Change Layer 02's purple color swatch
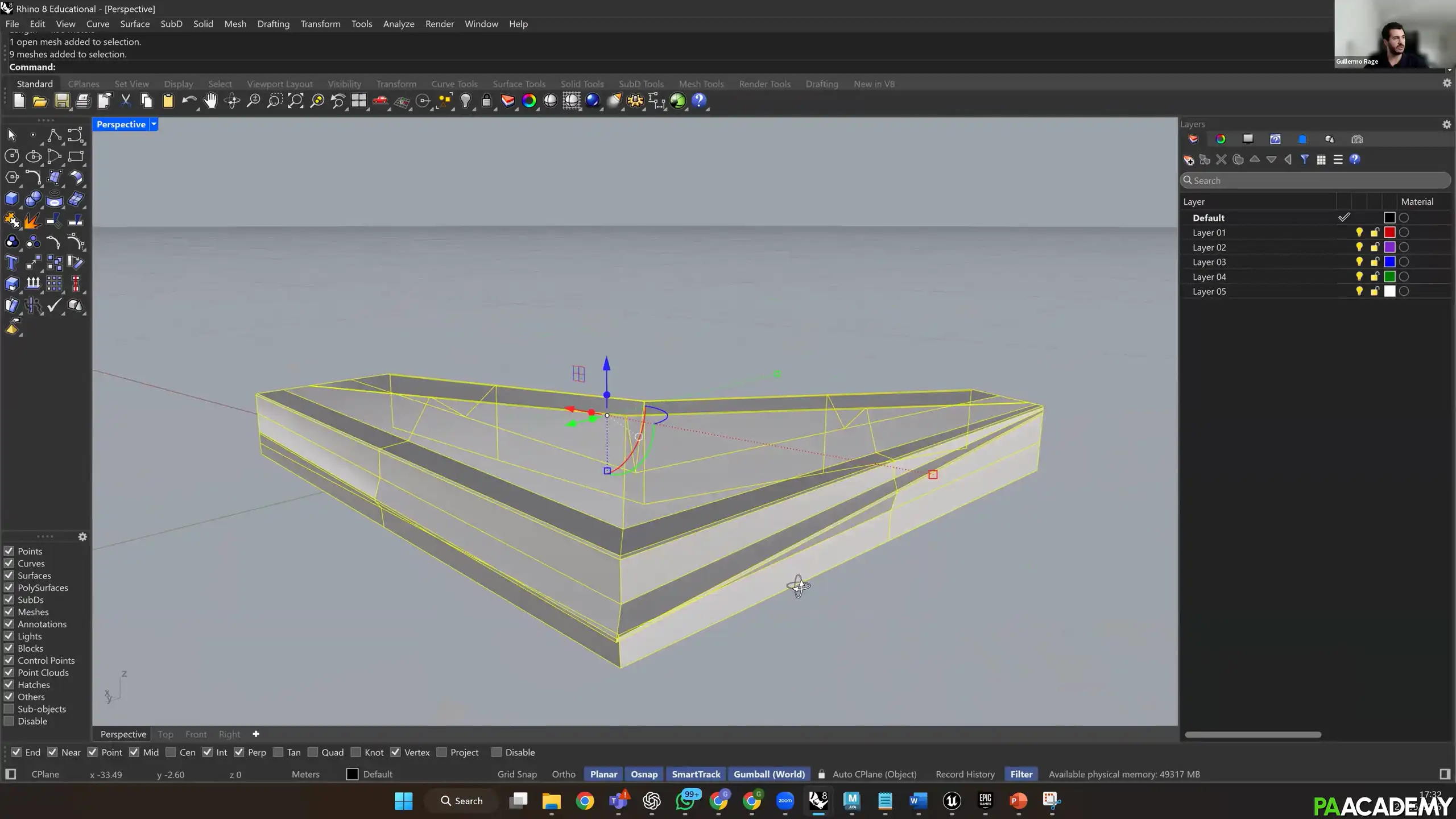 (x=1390, y=247)
